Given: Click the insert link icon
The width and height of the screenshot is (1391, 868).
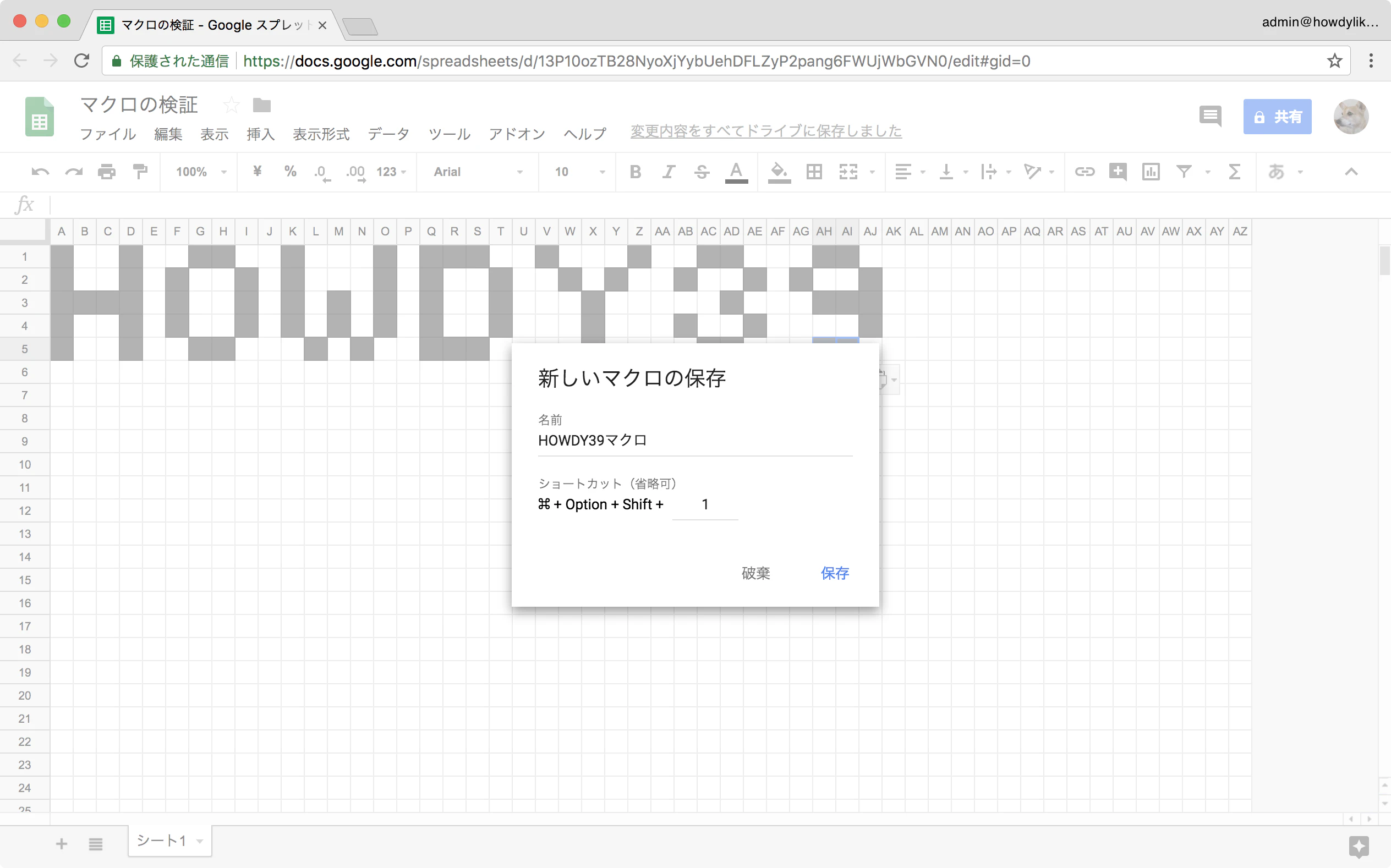Looking at the screenshot, I should pos(1085,172).
